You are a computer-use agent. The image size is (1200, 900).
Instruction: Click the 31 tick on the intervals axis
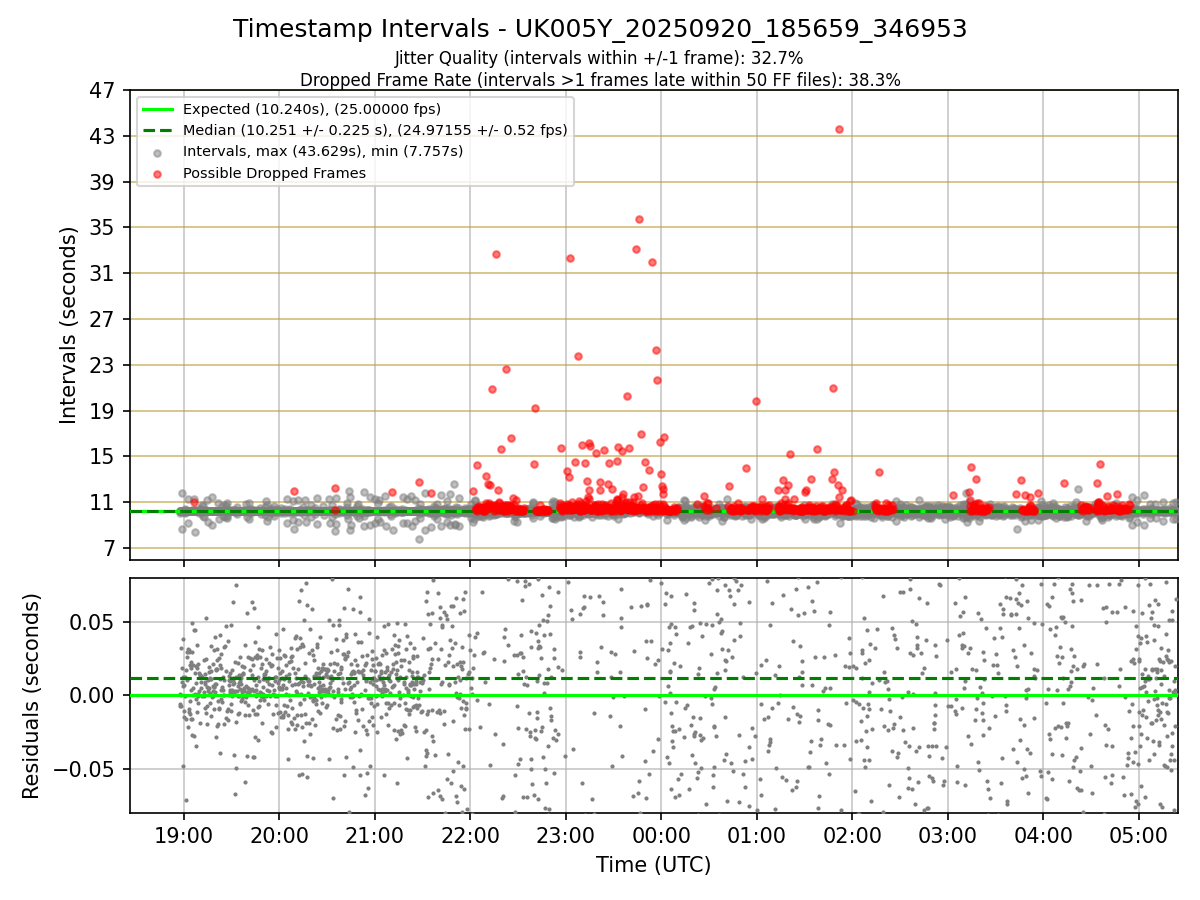pyautogui.click(x=103, y=273)
